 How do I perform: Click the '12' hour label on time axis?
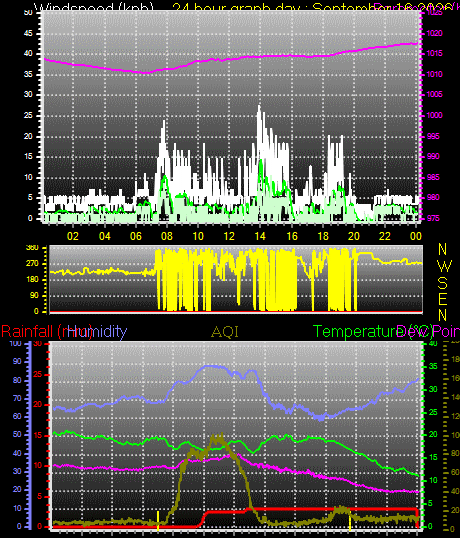coord(229,236)
